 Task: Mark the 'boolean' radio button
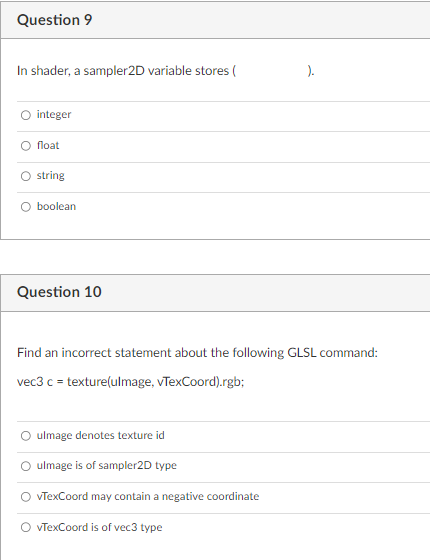tap(26, 207)
